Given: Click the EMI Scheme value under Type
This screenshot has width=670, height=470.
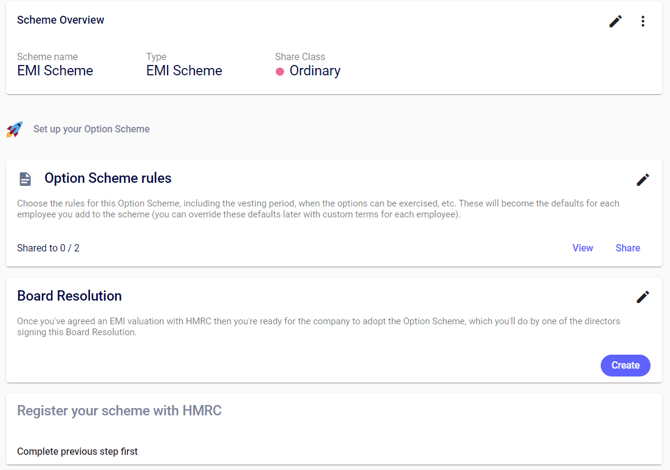Looking at the screenshot, I should point(184,71).
